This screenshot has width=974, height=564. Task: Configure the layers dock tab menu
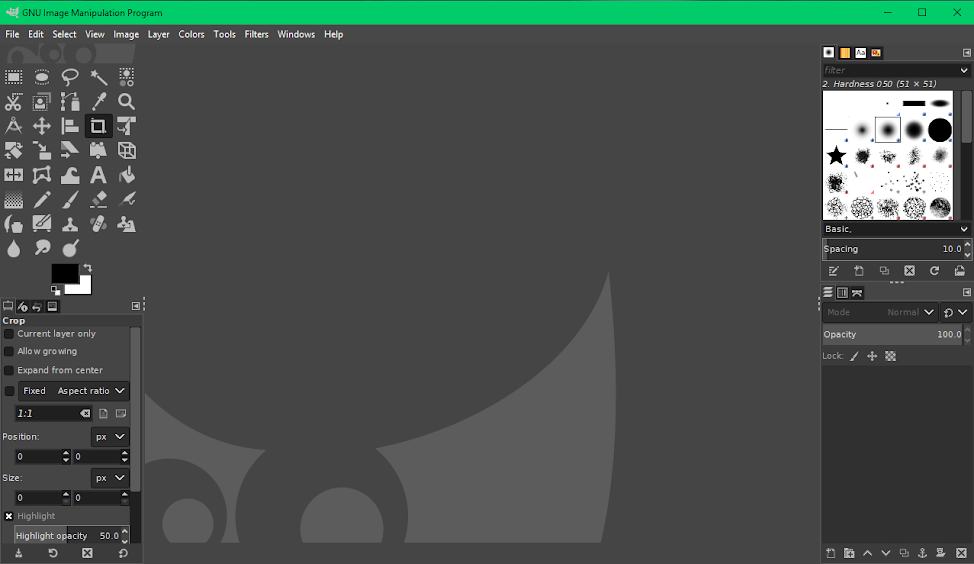click(x=967, y=293)
